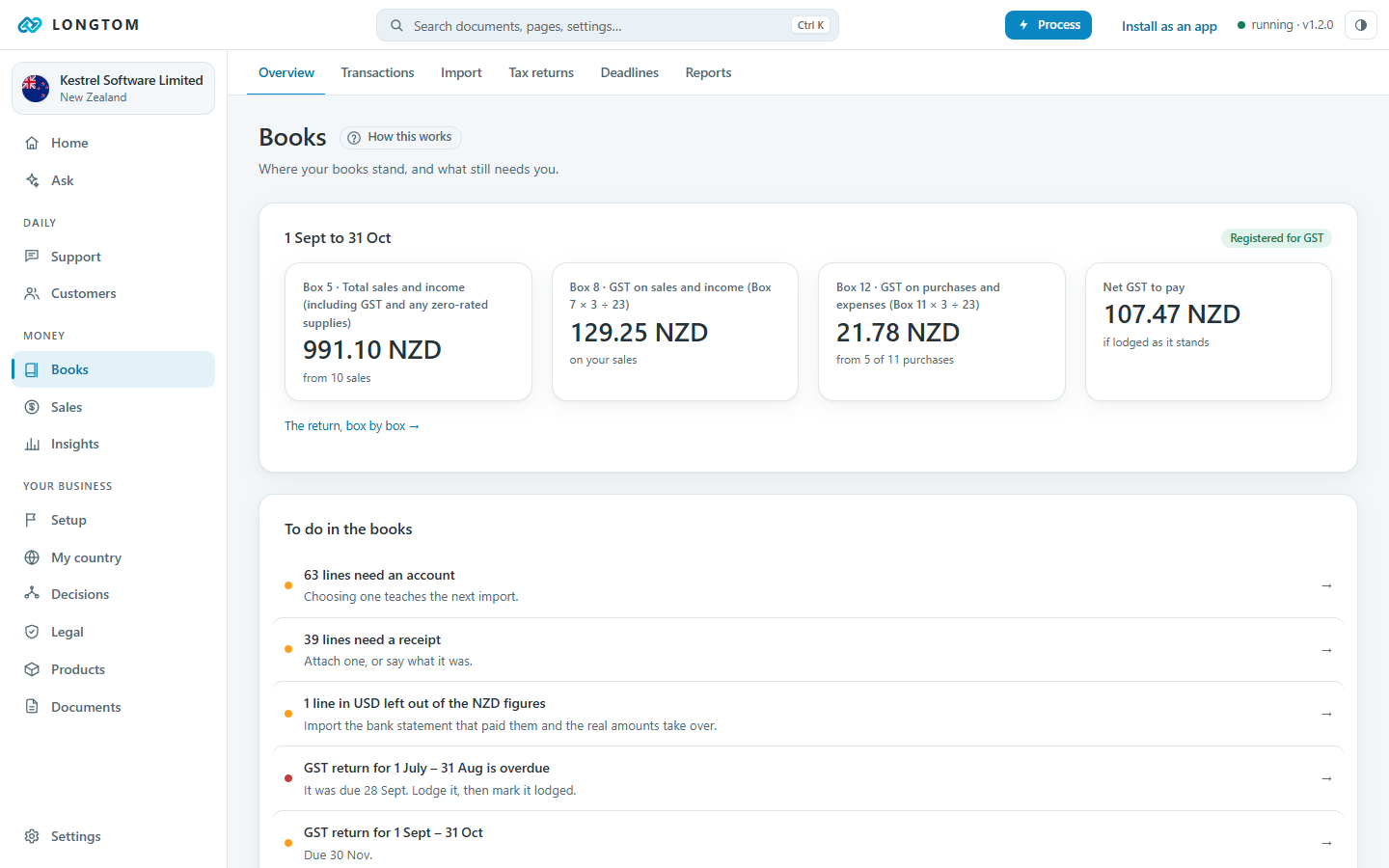Image resolution: width=1389 pixels, height=868 pixels.
Task: Open the How this works help button
Action: pos(400,137)
